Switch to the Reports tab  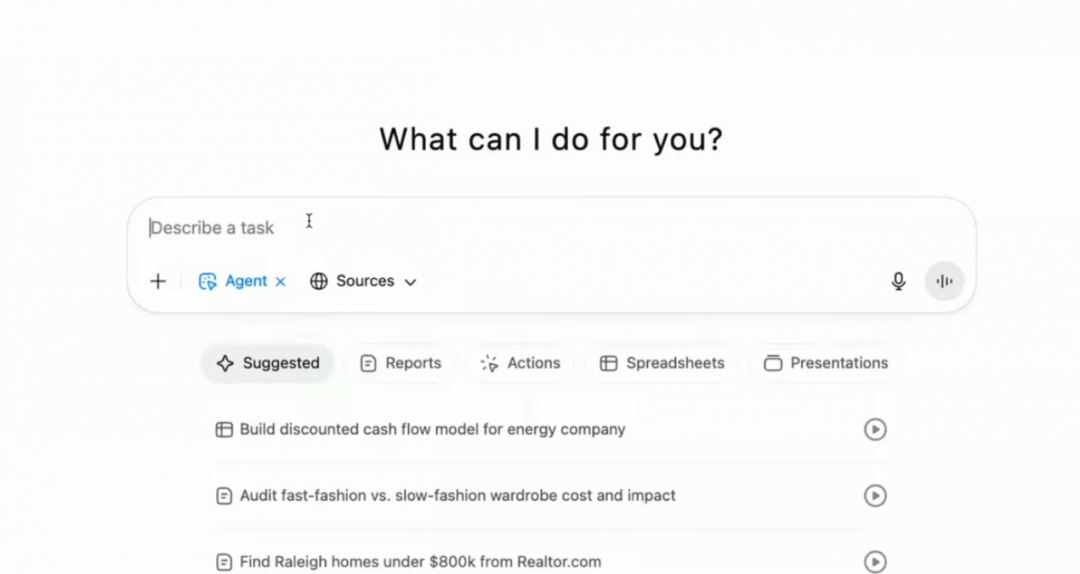click(400, 363)
